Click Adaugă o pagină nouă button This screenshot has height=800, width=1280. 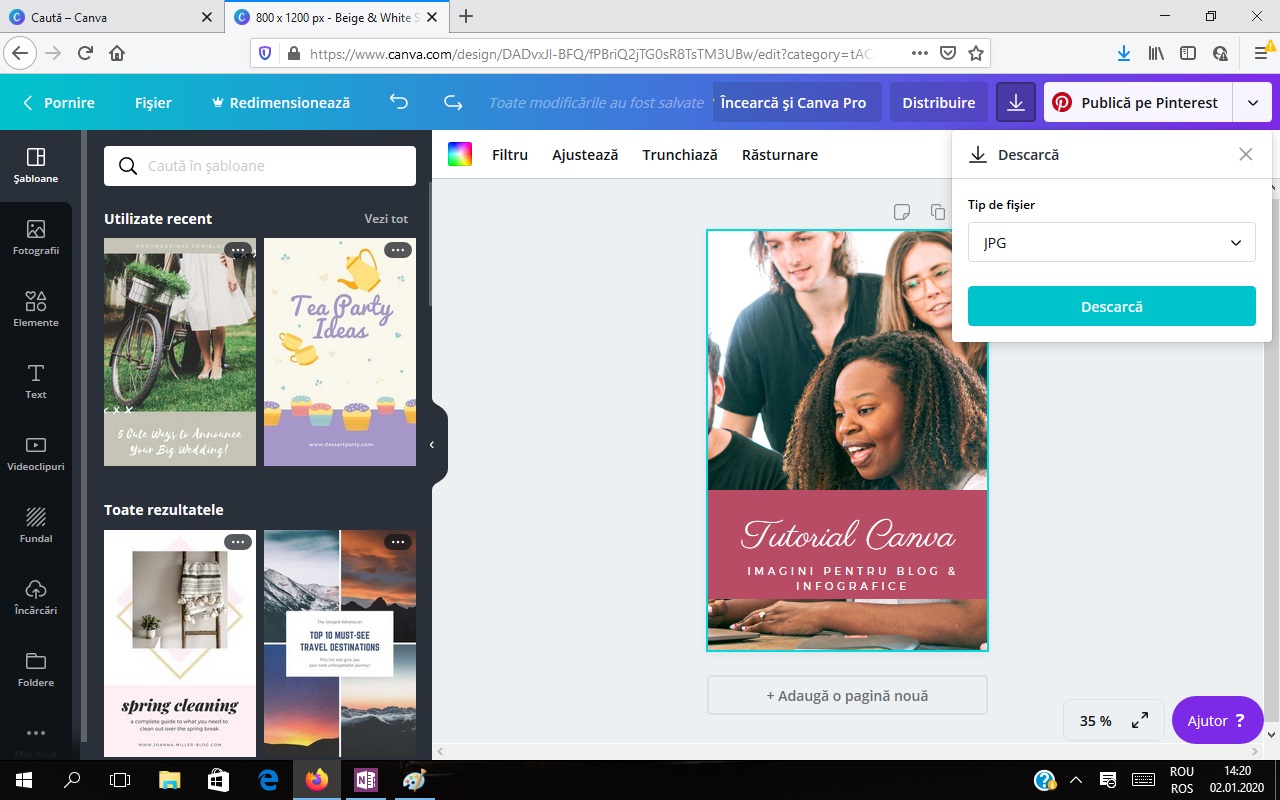click(x=847, y=695)
